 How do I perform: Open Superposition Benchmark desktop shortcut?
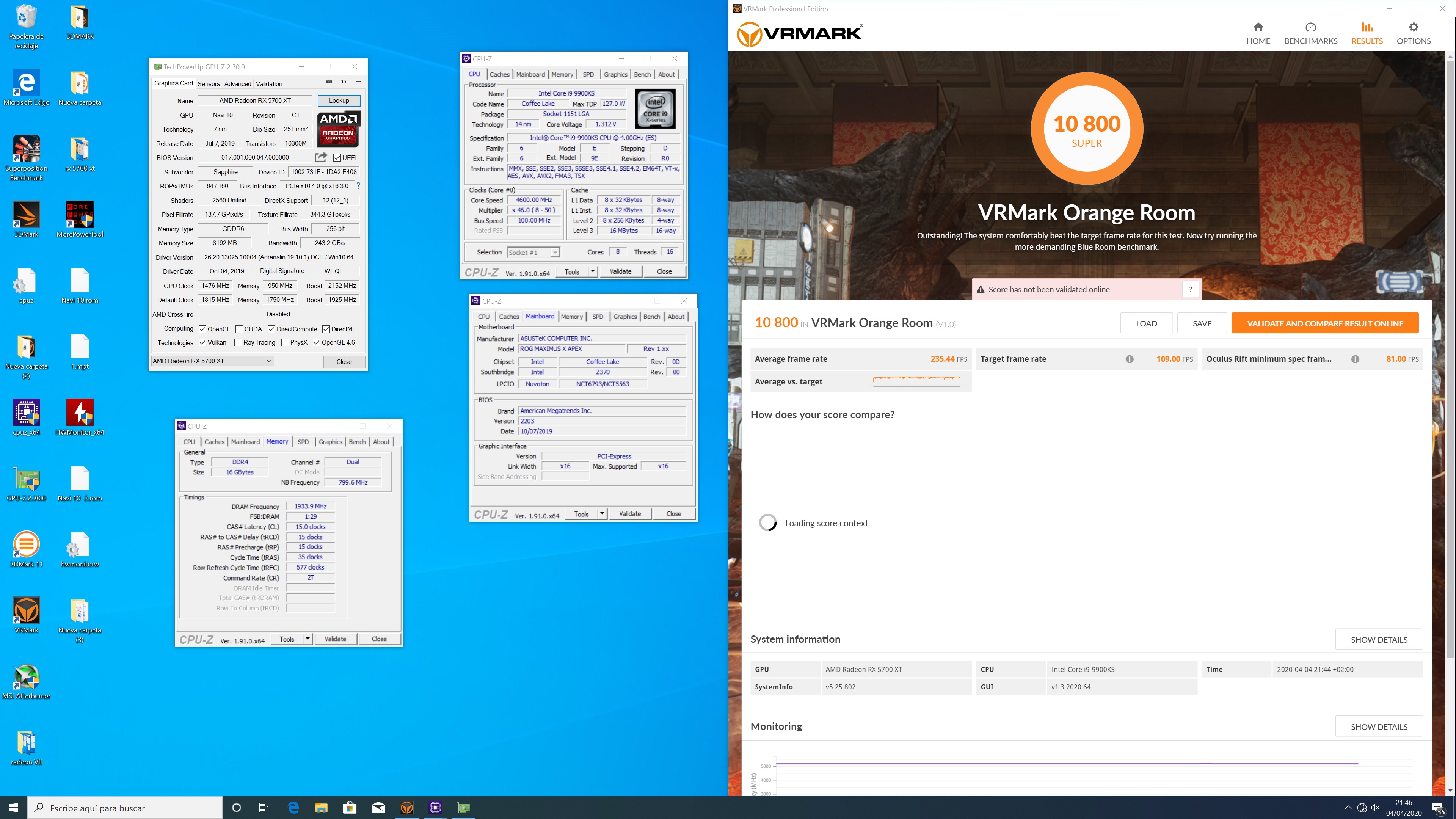[26, 158]
